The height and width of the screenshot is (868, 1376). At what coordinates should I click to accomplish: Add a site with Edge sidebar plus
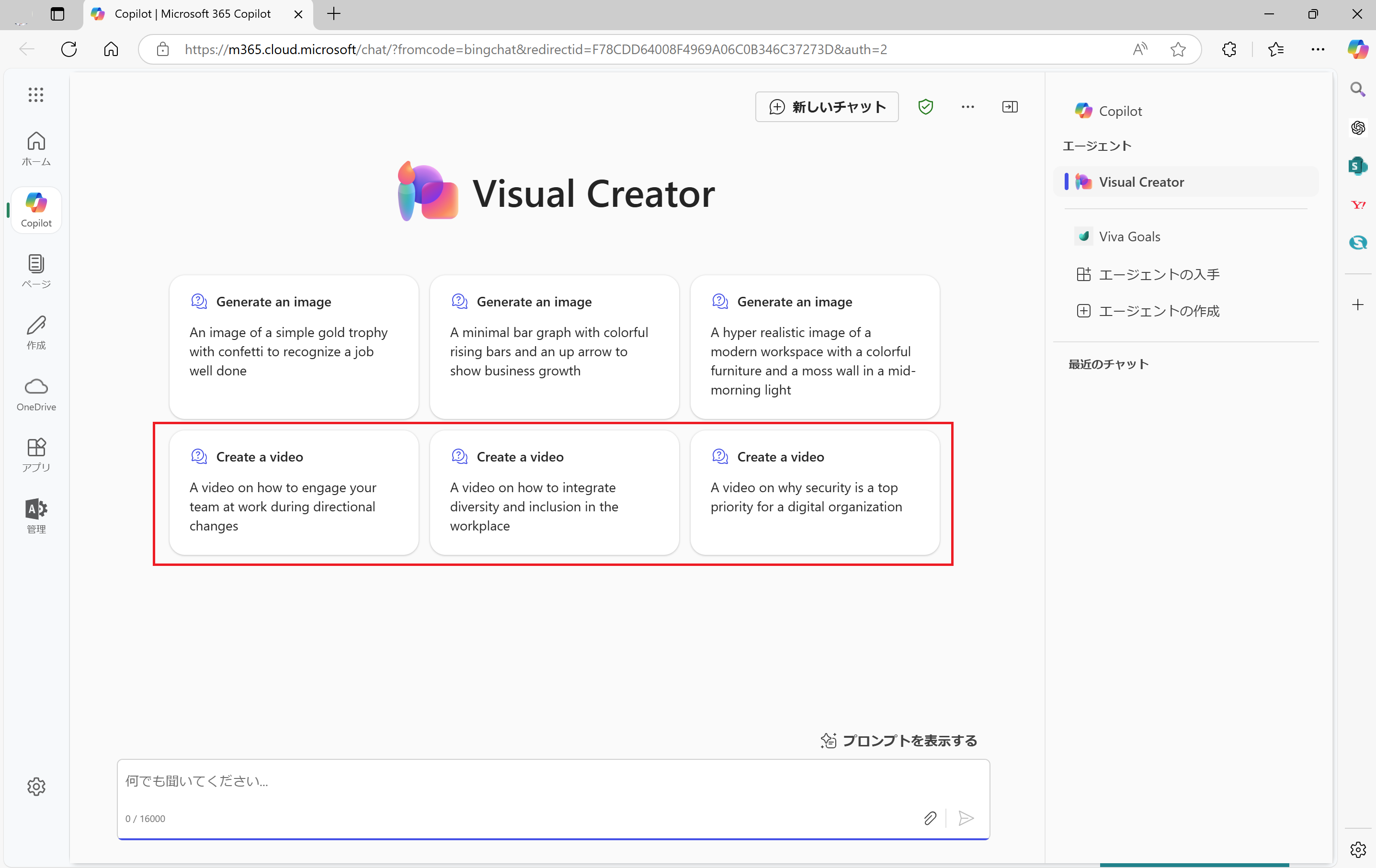[x=1358, y=305]
